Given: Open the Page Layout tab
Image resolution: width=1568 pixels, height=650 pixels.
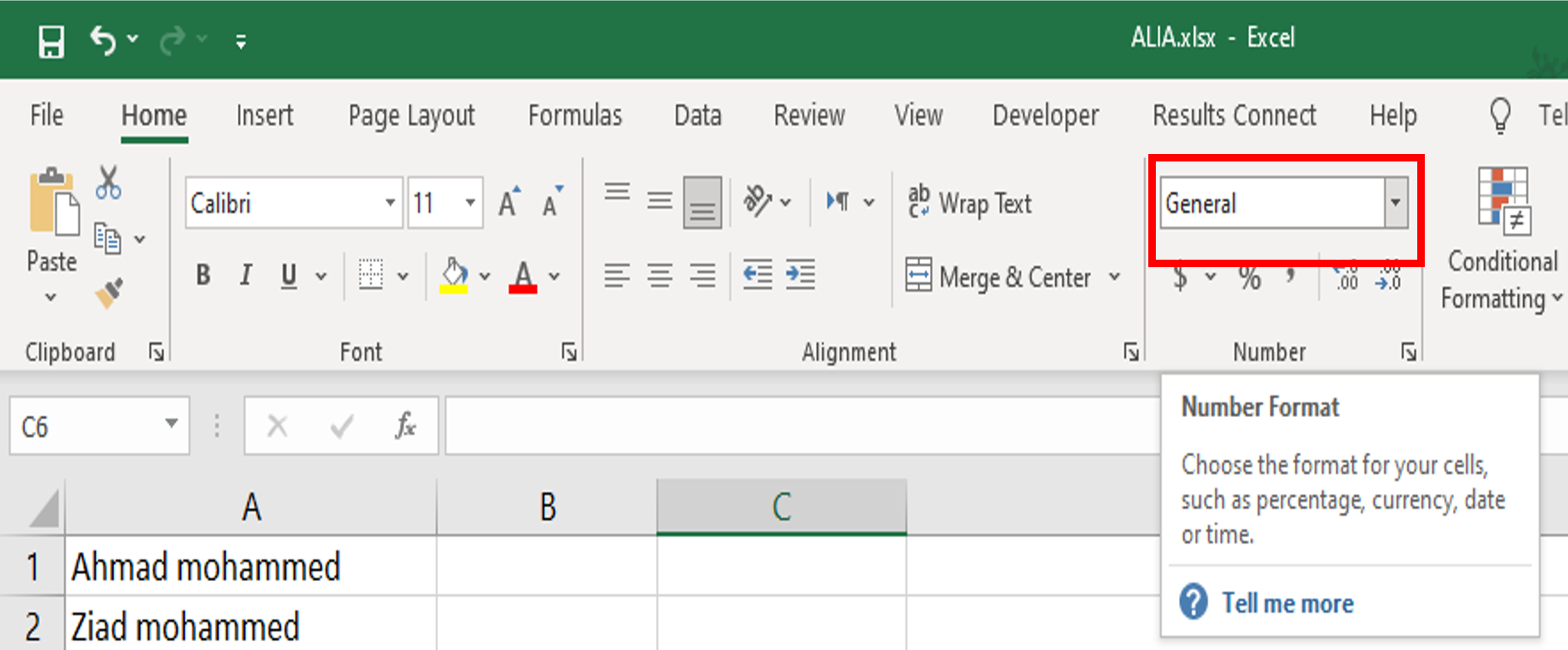Looking at the screenshot, I should [x=411, y=116].
